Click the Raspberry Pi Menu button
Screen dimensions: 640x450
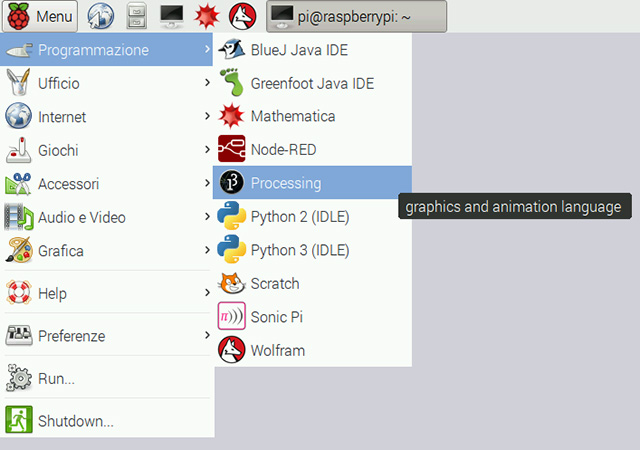click(x=41, y=16)
